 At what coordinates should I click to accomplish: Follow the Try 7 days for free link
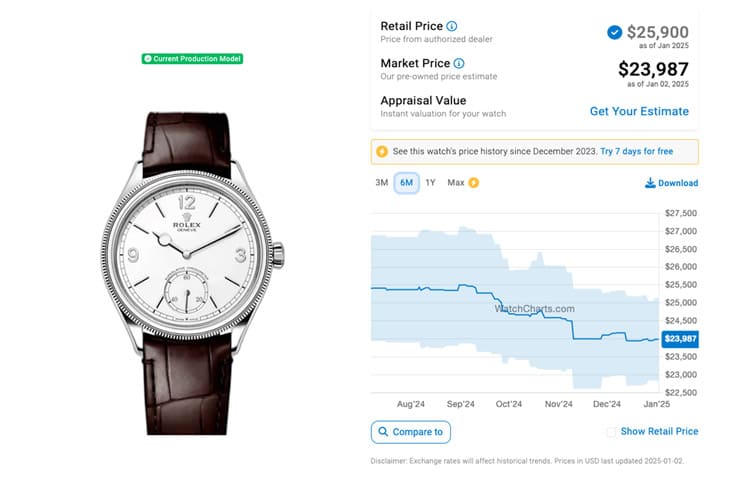click(636, 152)
